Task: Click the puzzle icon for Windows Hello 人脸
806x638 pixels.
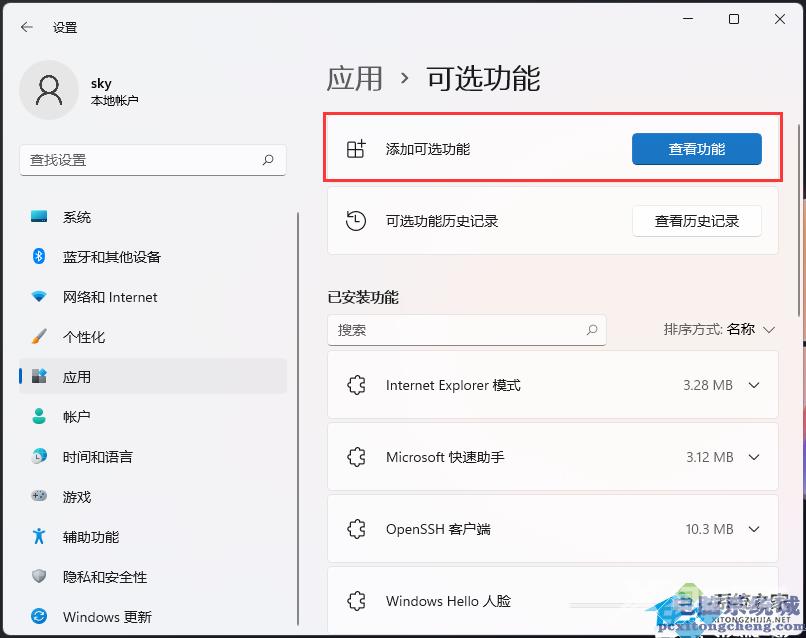Action: 356,601
